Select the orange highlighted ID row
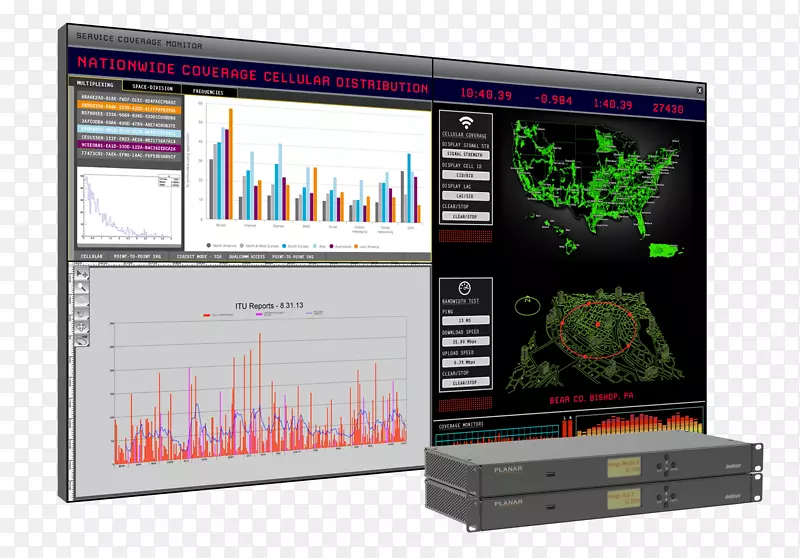This screenshot has width=800, height=558. point(129,109)
